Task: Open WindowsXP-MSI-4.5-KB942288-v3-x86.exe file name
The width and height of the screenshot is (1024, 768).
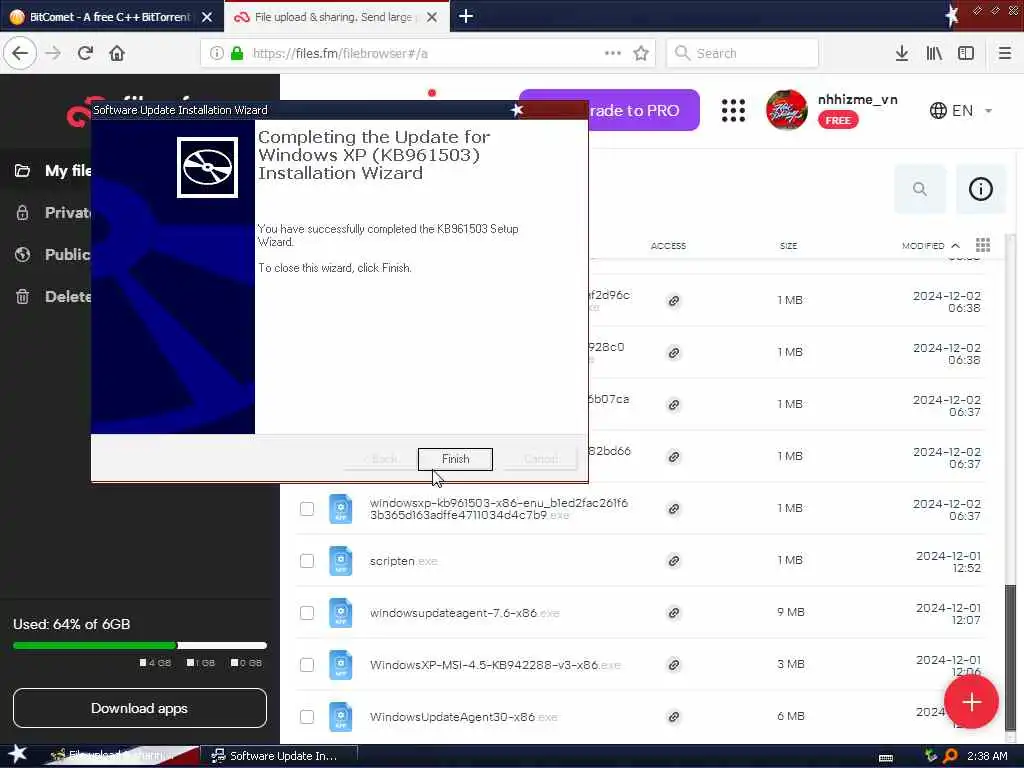Action: pyautogui.click(x=495, y=665)
